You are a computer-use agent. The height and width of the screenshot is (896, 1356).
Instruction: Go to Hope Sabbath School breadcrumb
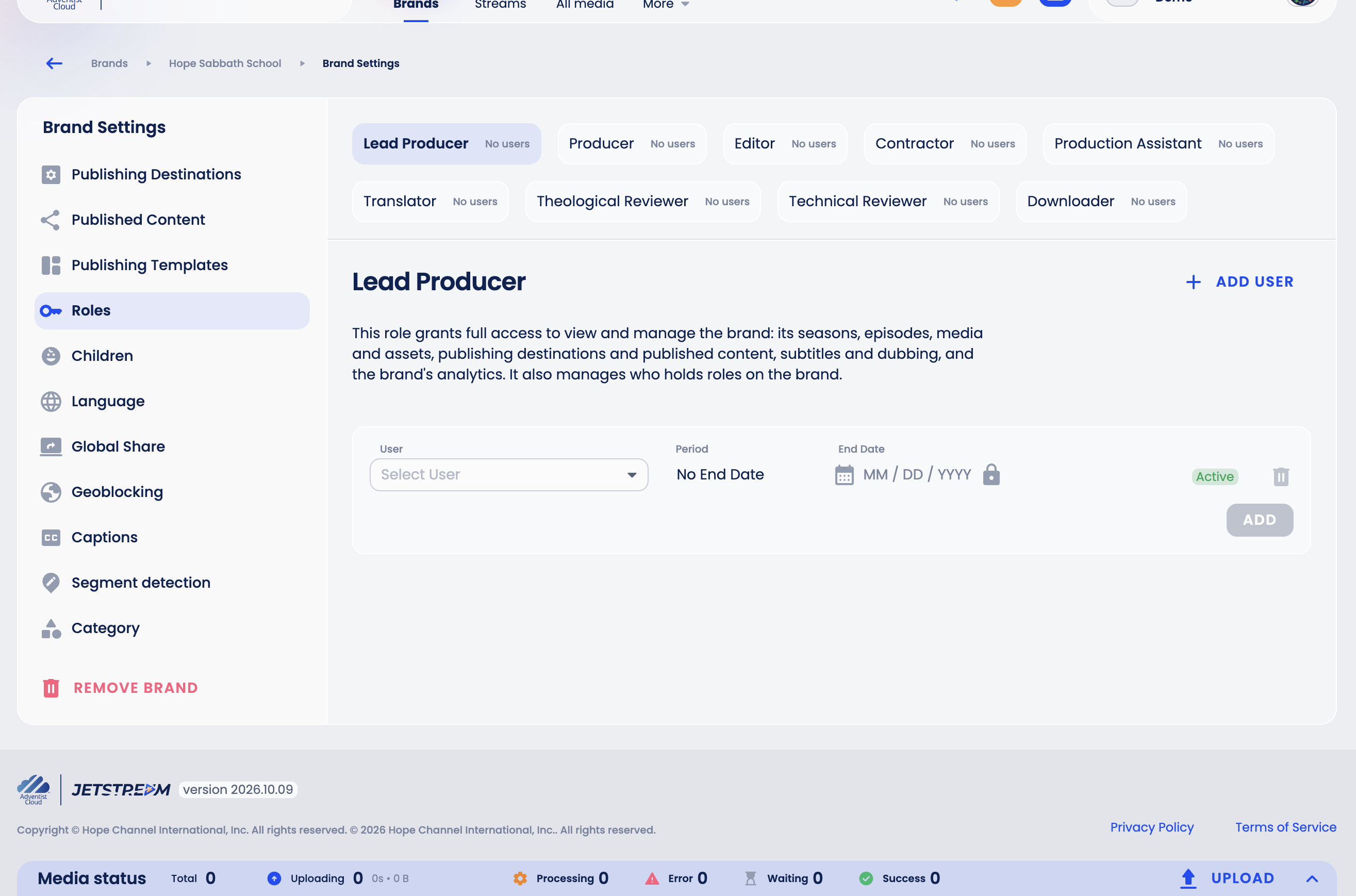tap(225, 63)
